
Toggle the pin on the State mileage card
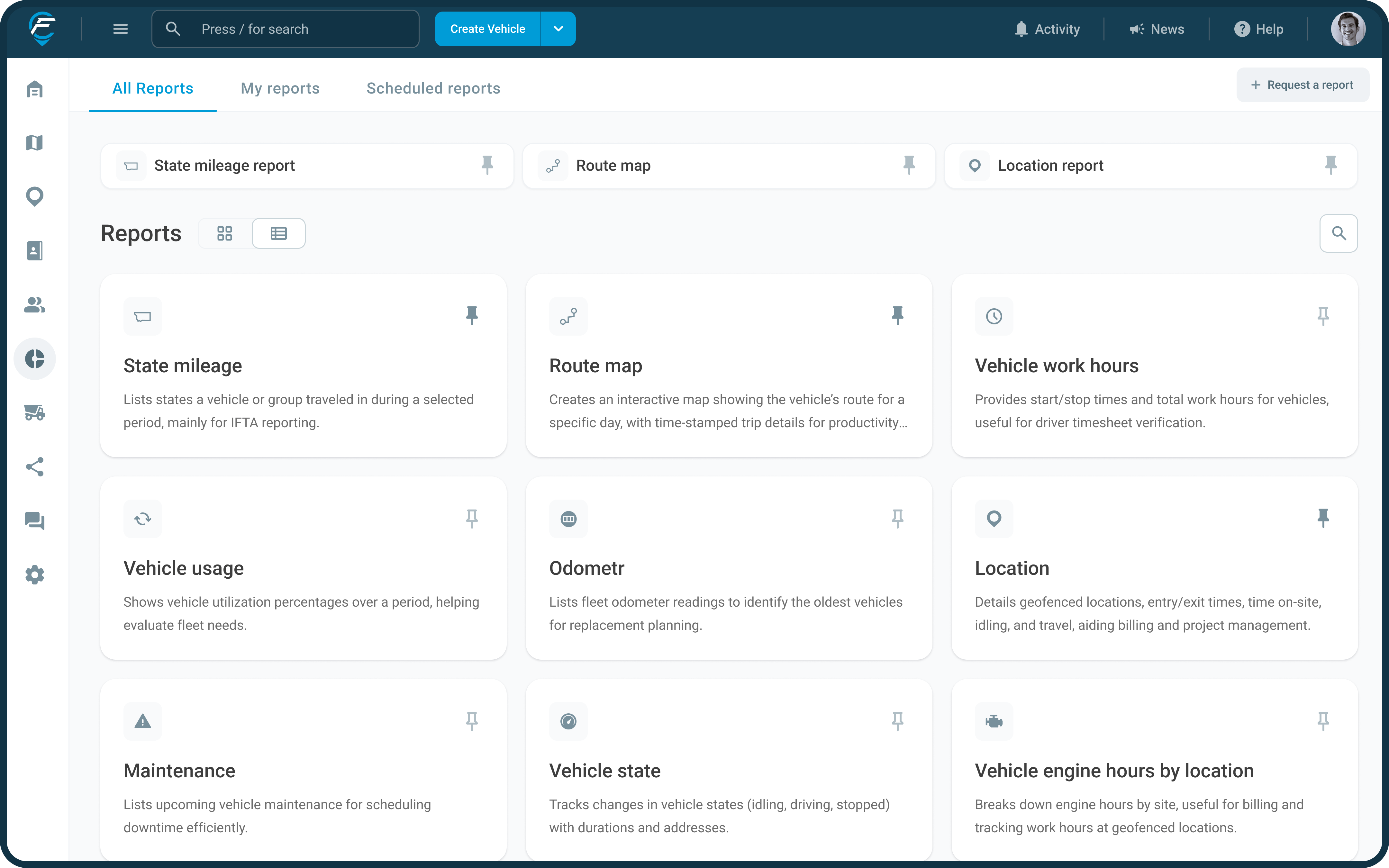click(472, 316)
